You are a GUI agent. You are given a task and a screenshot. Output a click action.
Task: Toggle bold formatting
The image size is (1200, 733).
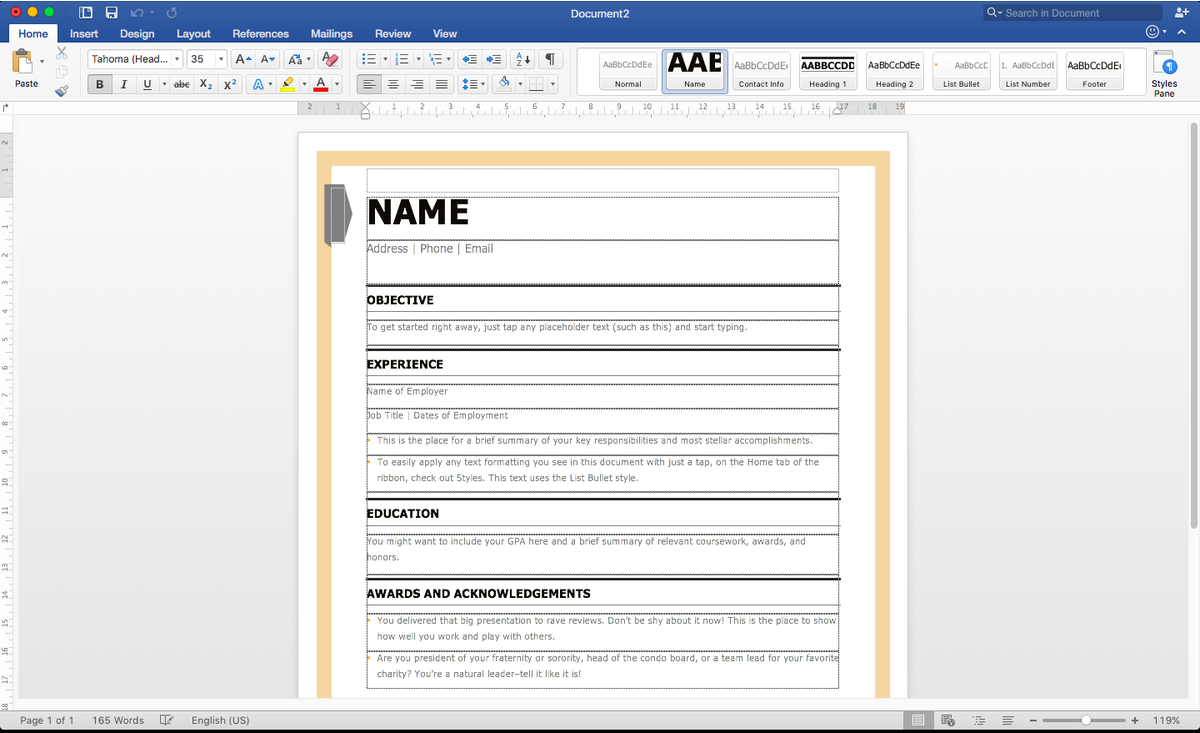click(99, 84)
